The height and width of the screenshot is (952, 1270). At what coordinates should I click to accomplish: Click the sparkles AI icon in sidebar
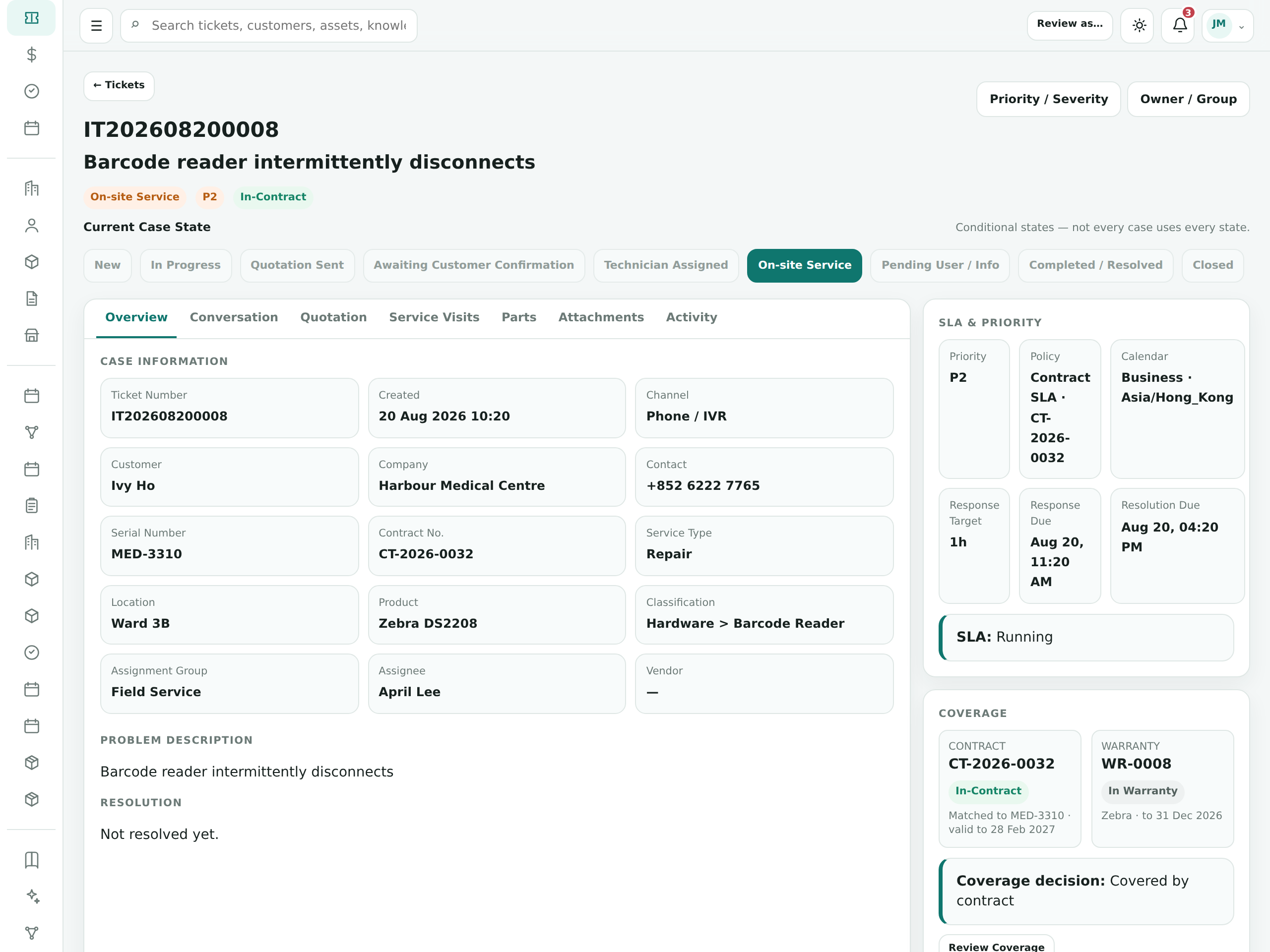(32, 896)
